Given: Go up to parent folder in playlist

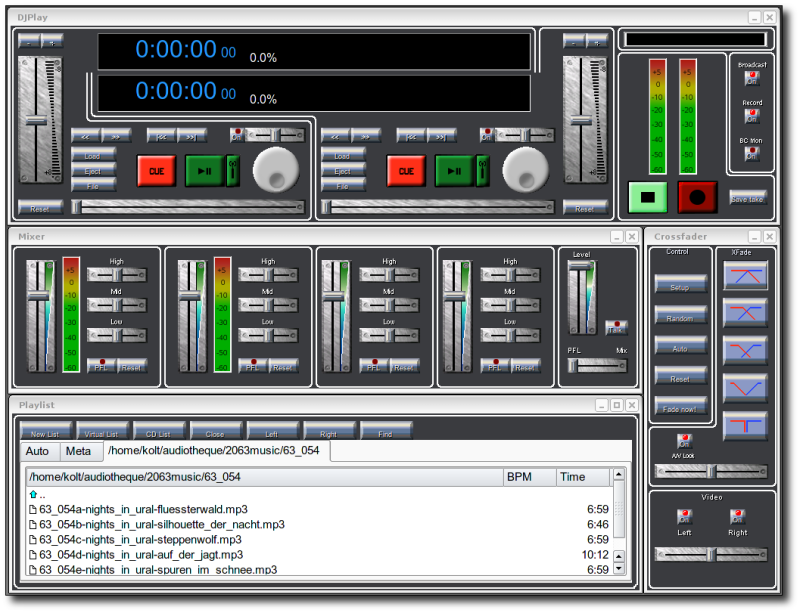Looking at the screenshot, I should point(34,494).
